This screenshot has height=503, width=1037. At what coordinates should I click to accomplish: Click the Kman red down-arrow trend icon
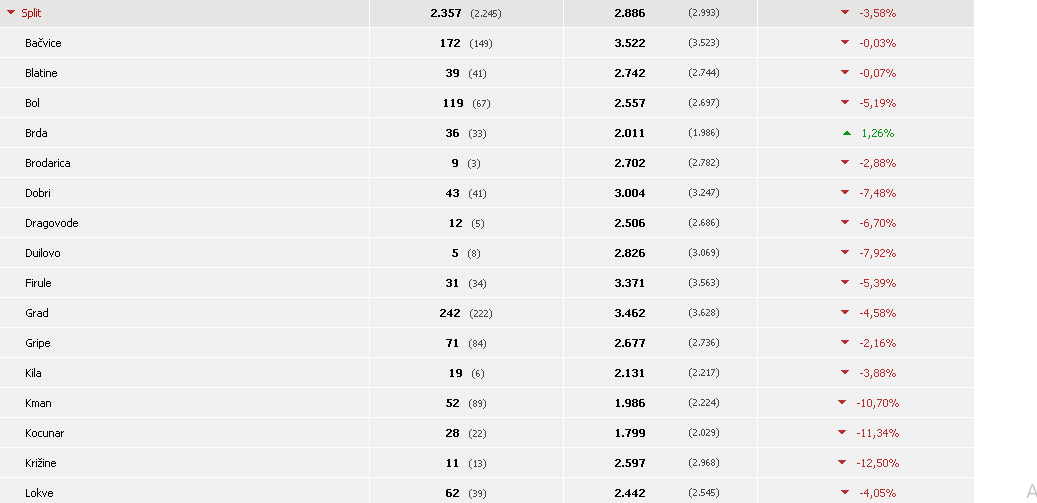tap(842, 403)
